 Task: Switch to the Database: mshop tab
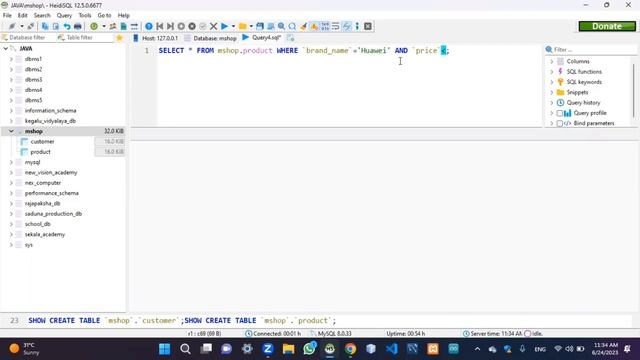point(211,38)
